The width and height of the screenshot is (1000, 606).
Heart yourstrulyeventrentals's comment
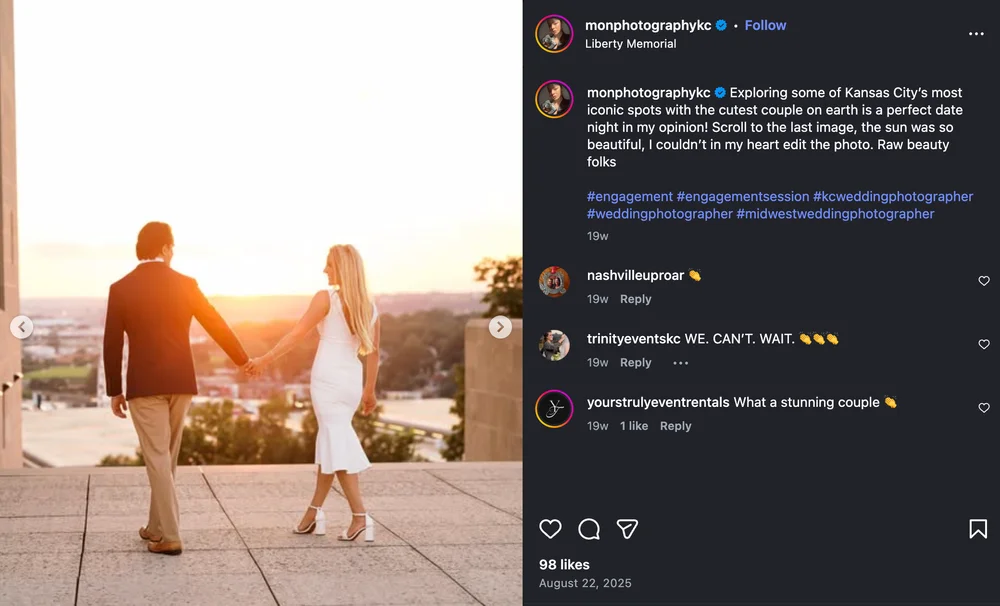click(x=983, y=408)
